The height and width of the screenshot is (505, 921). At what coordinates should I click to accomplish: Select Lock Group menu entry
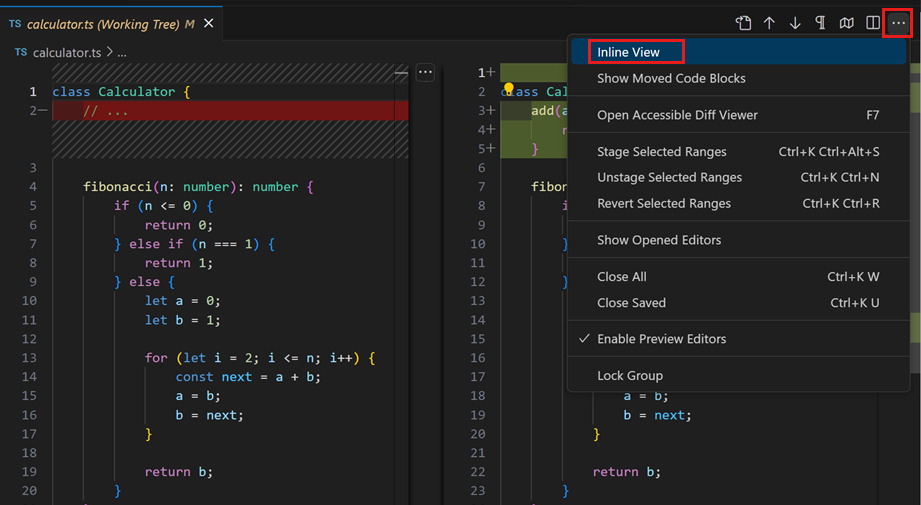[630, 376]
